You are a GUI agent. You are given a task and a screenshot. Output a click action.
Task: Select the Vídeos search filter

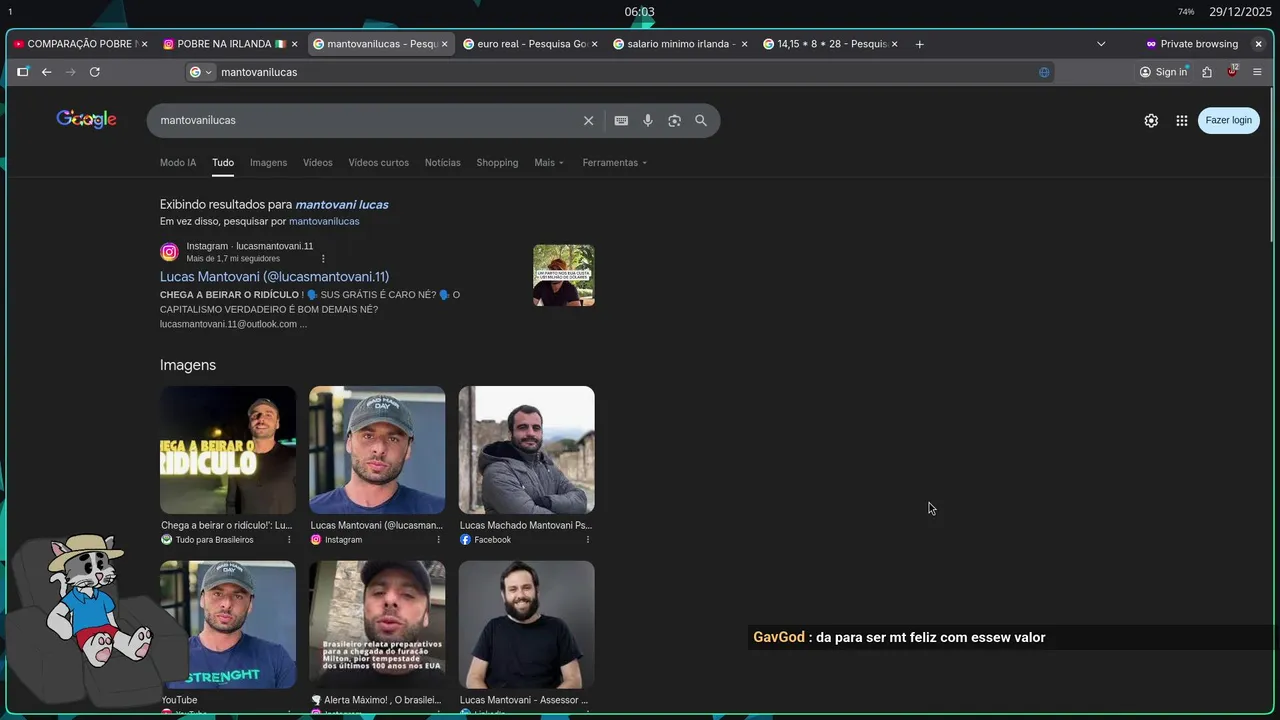pyautogui.click(x=318, y=163)
